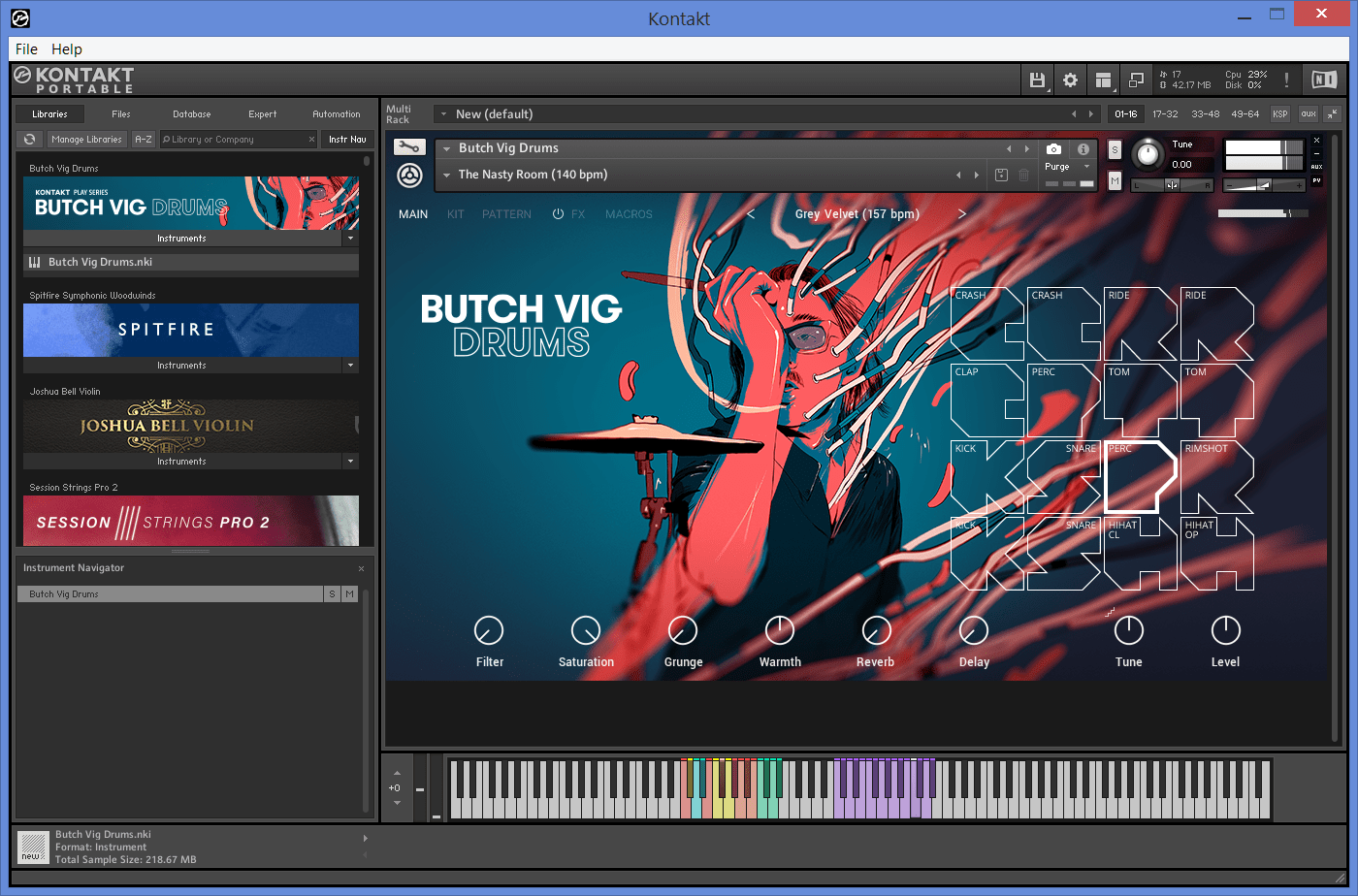Shift keyboard octave down arrow
The width and height of the screenshot is (1358, 896).
point(396,803)
